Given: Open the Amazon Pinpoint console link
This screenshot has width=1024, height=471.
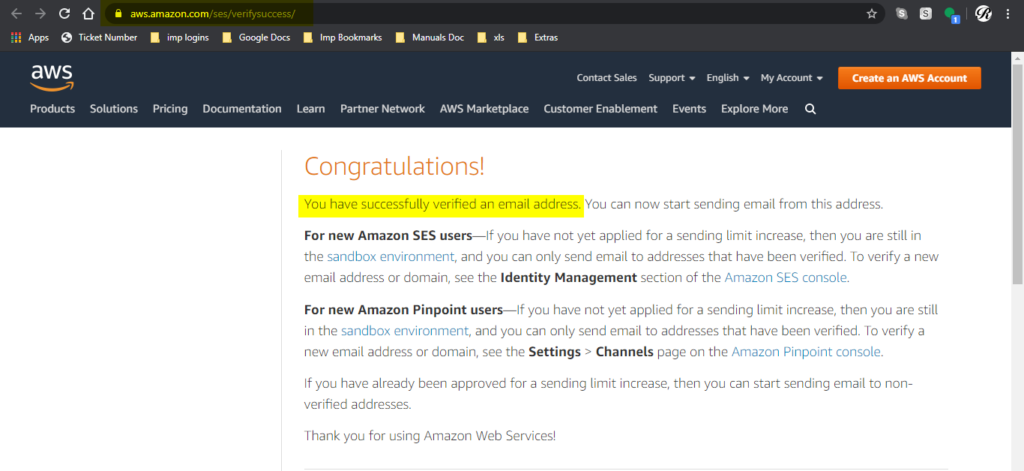Looking at the screenshot, I should tap(806, 352).
